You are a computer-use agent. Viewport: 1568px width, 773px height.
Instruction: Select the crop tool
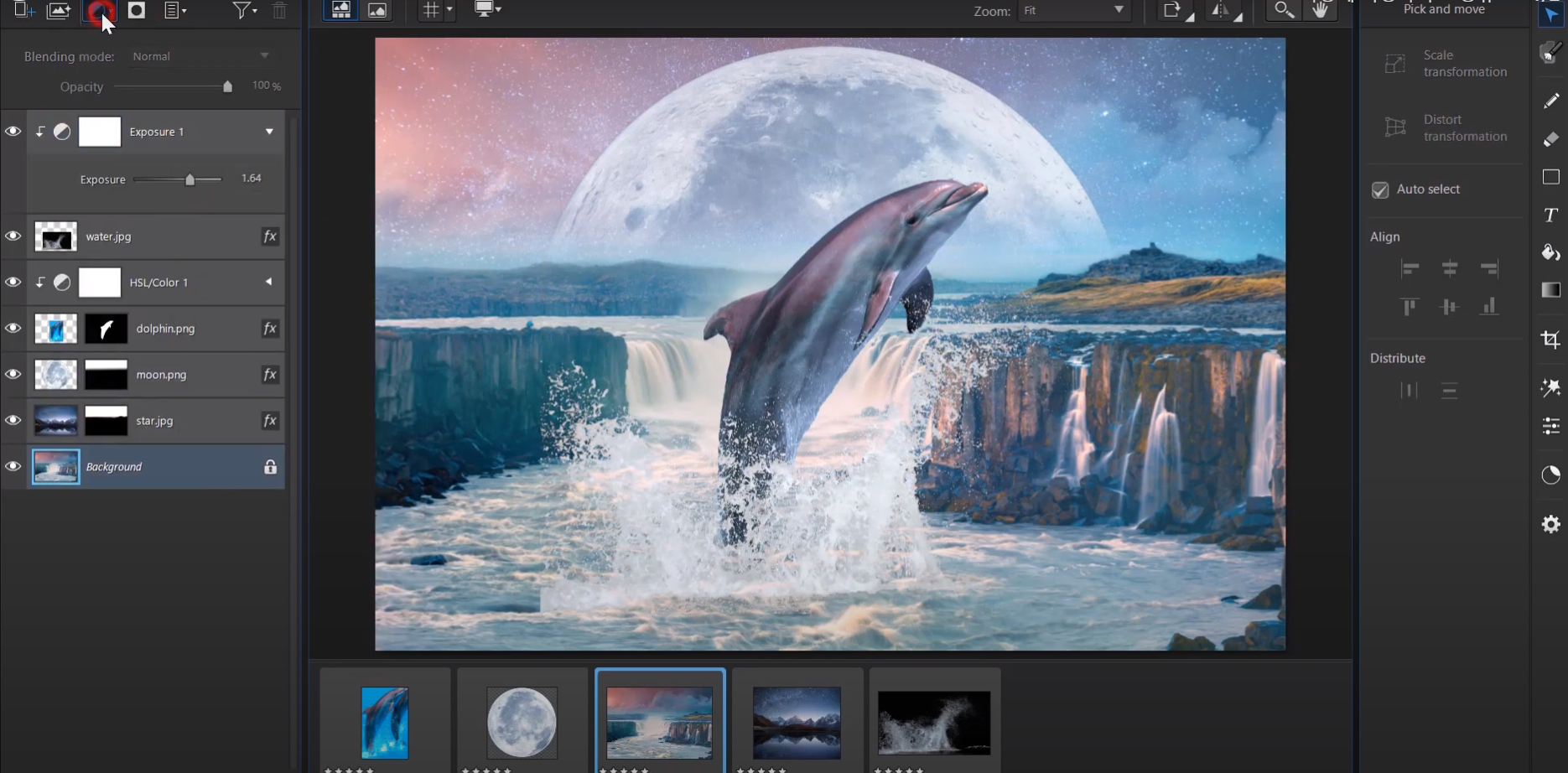pos(1551,340)
